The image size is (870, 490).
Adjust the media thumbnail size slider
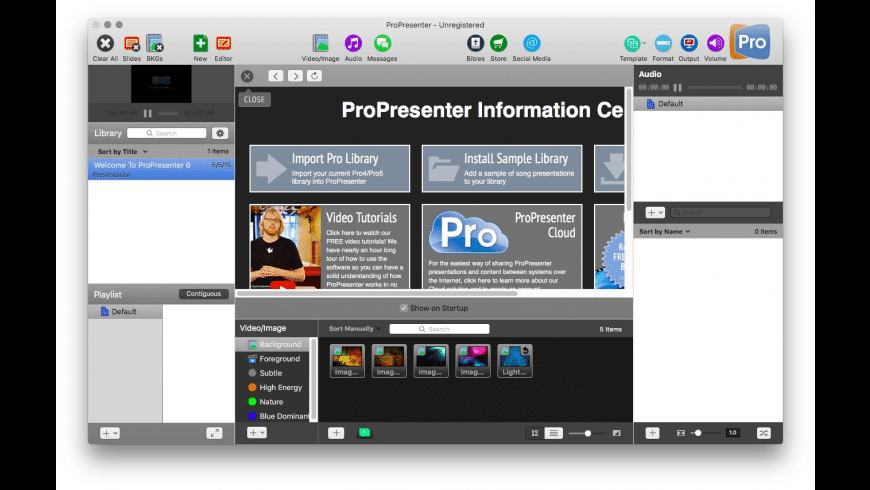(587, 433)
